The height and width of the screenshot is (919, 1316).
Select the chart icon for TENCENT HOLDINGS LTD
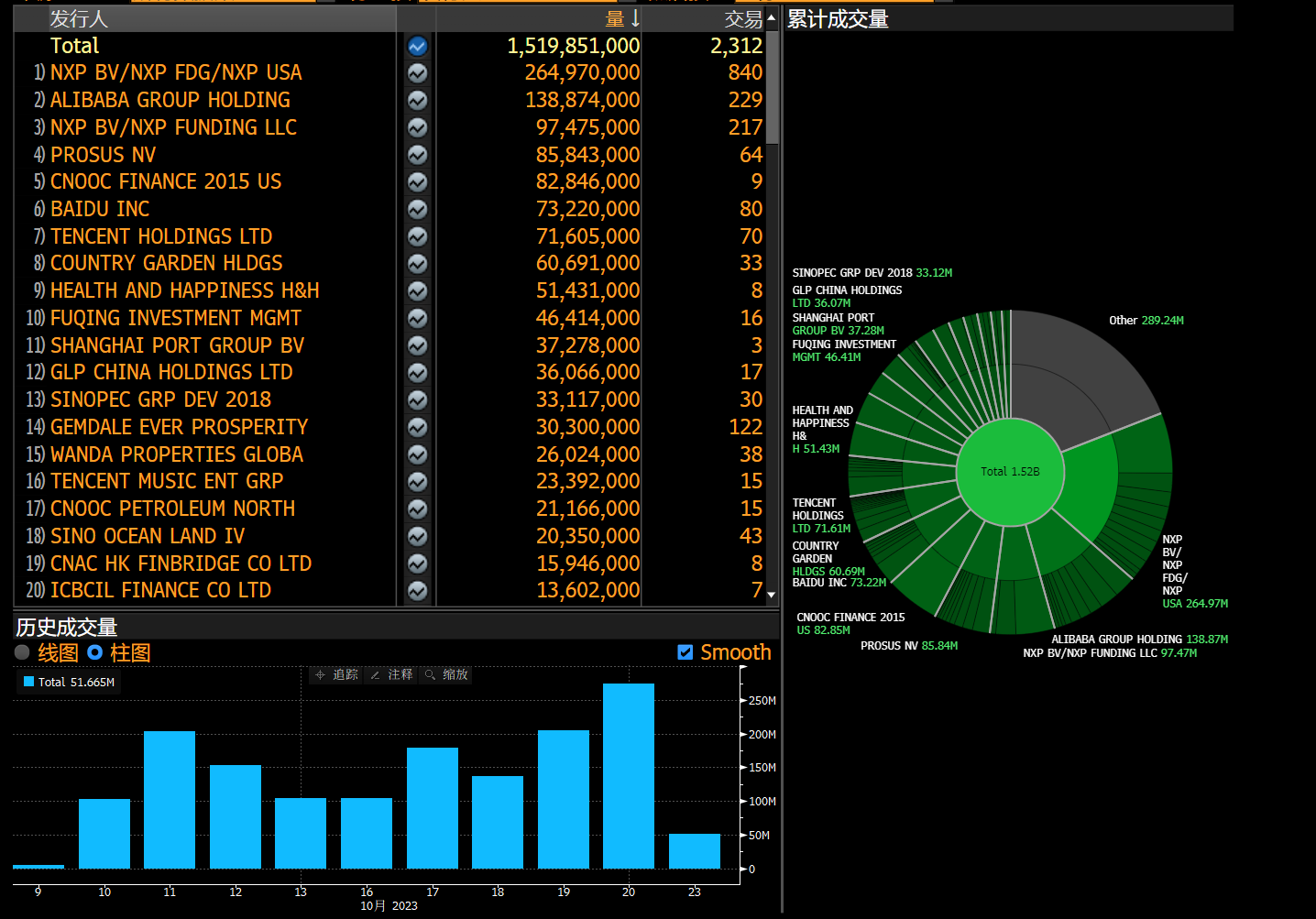tap(417, 236)
